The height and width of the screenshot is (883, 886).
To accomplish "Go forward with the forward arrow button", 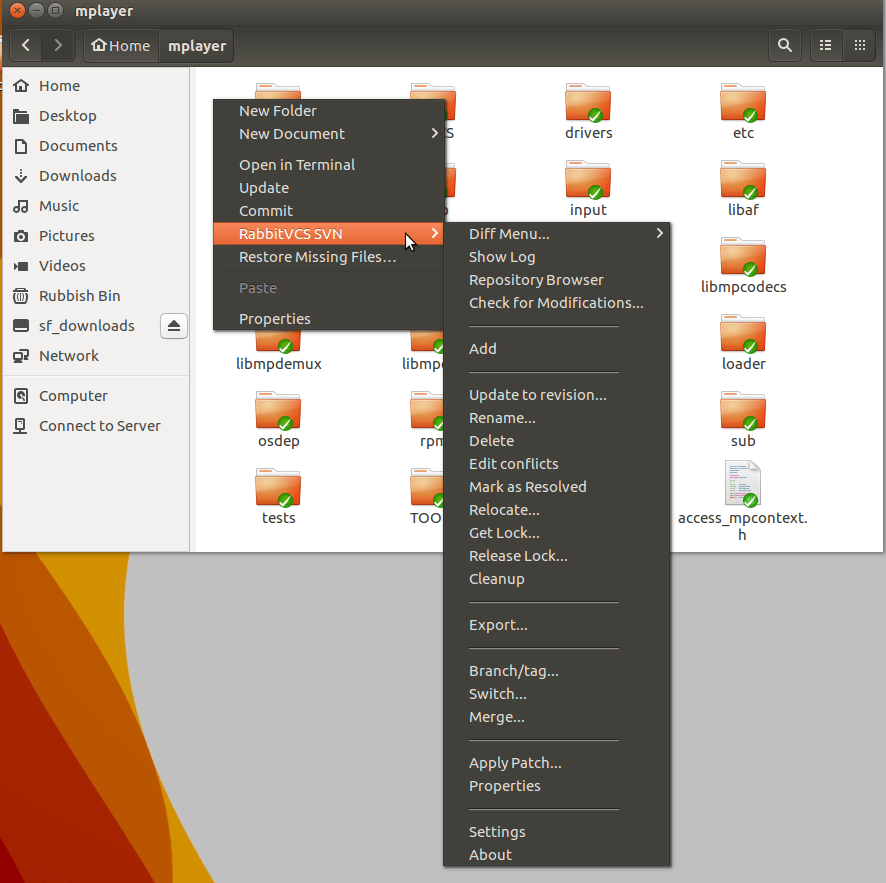I will 58,45.
